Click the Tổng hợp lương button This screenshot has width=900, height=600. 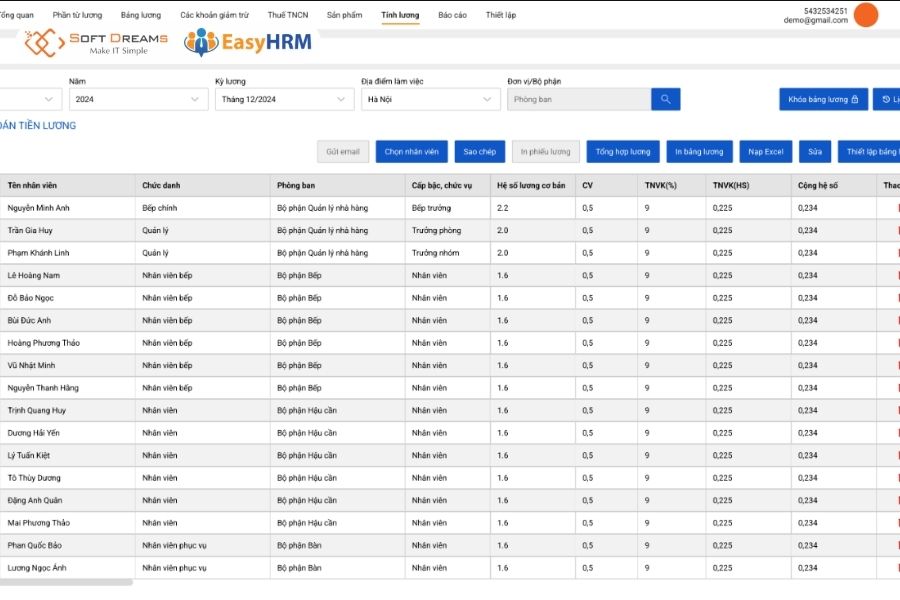623,152
